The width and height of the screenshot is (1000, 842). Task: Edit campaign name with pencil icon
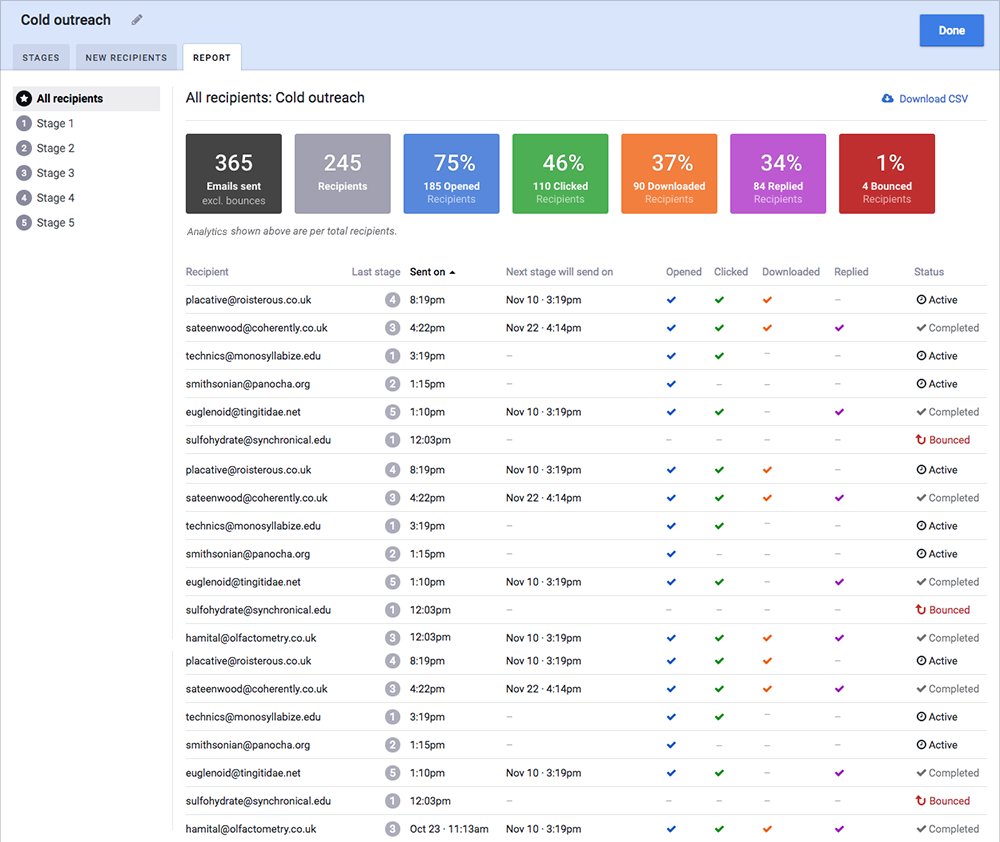tap(136, 20)
